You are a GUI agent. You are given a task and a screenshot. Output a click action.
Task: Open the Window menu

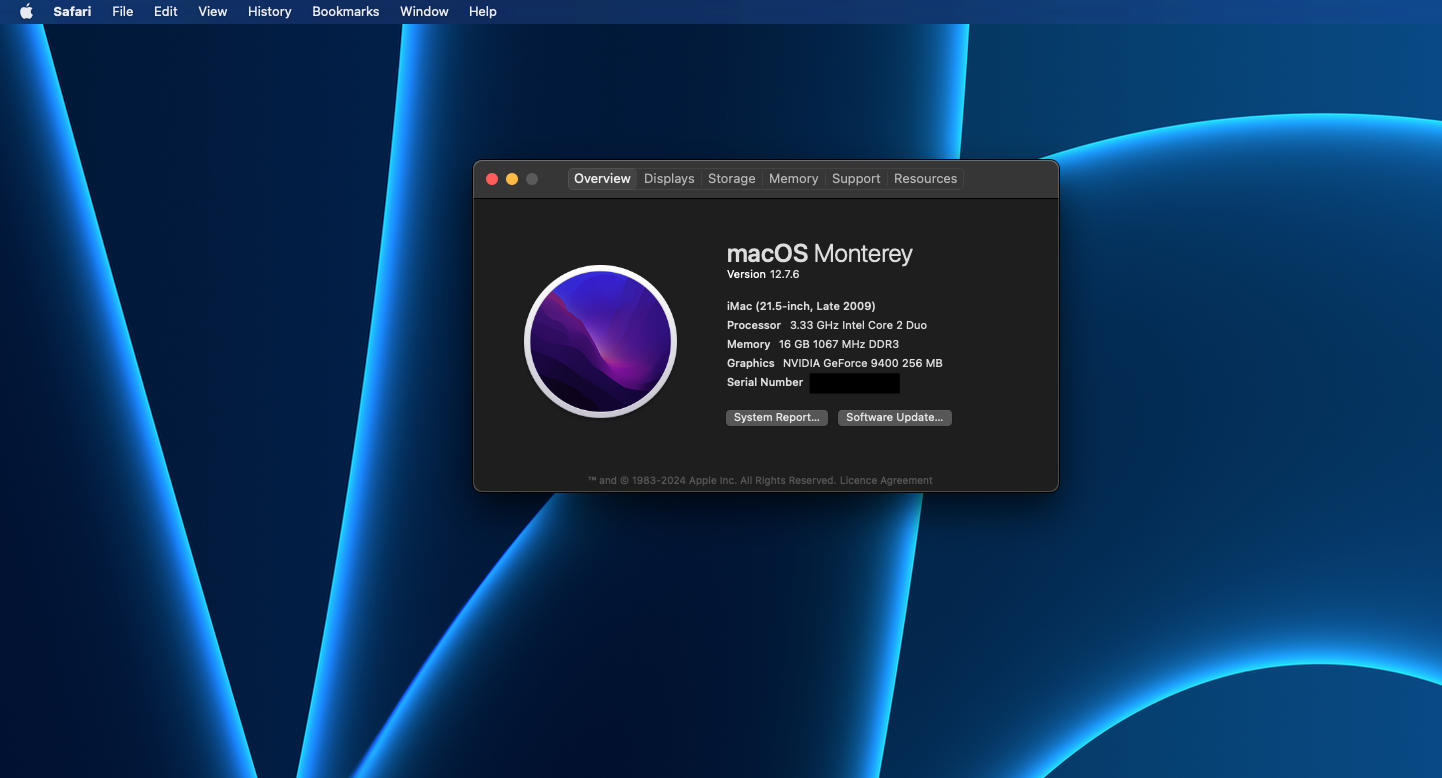(424, 12)
